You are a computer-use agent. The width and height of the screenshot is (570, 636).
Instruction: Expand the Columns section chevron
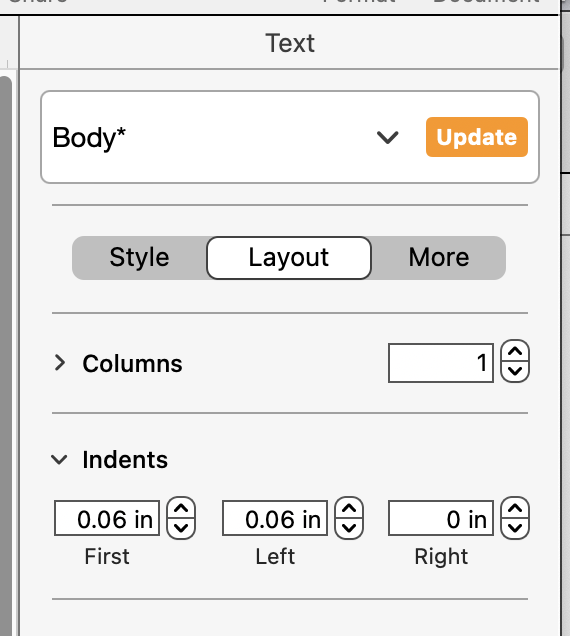[60, 363]
